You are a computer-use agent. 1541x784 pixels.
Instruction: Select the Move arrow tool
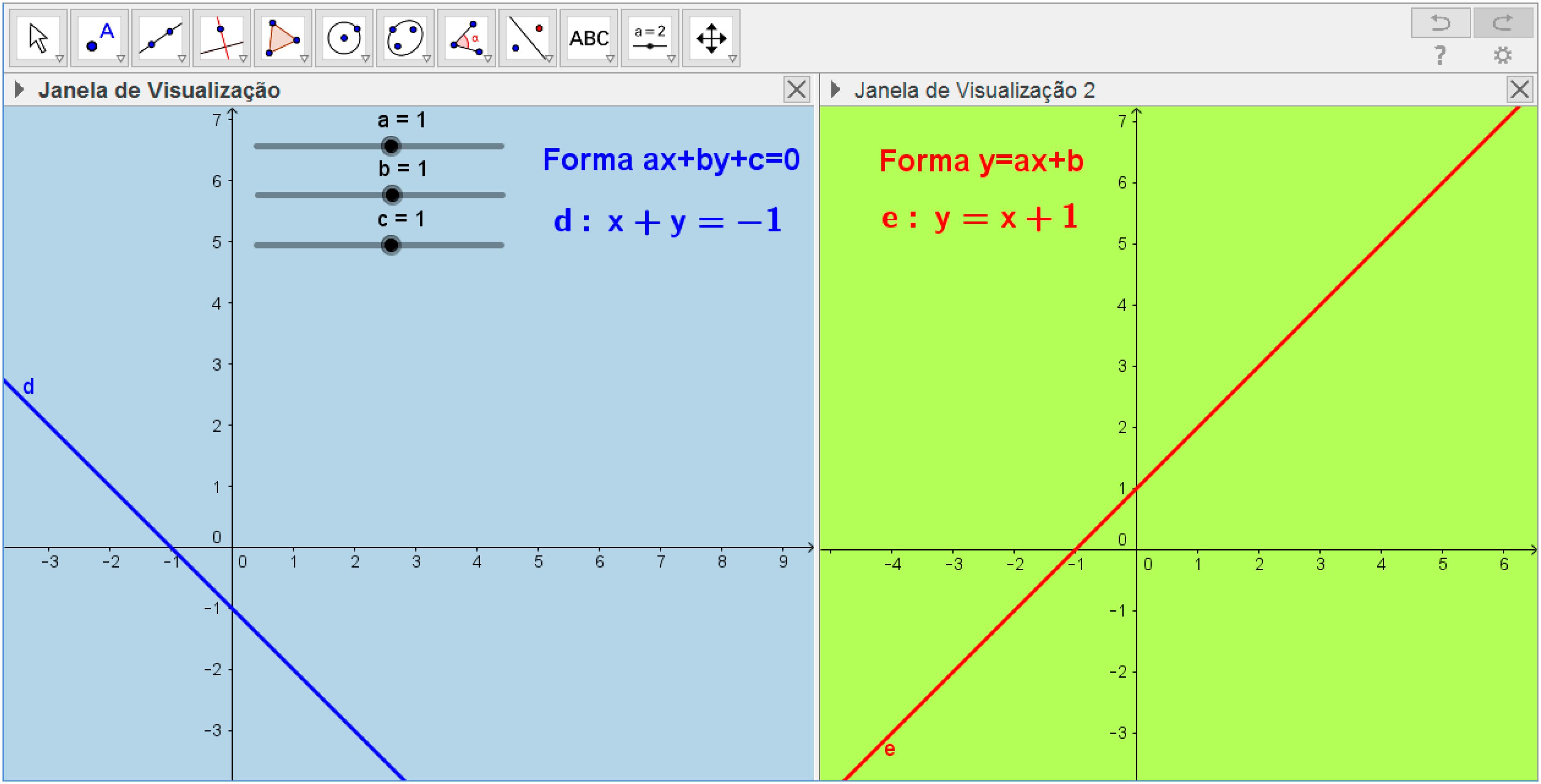38,38
